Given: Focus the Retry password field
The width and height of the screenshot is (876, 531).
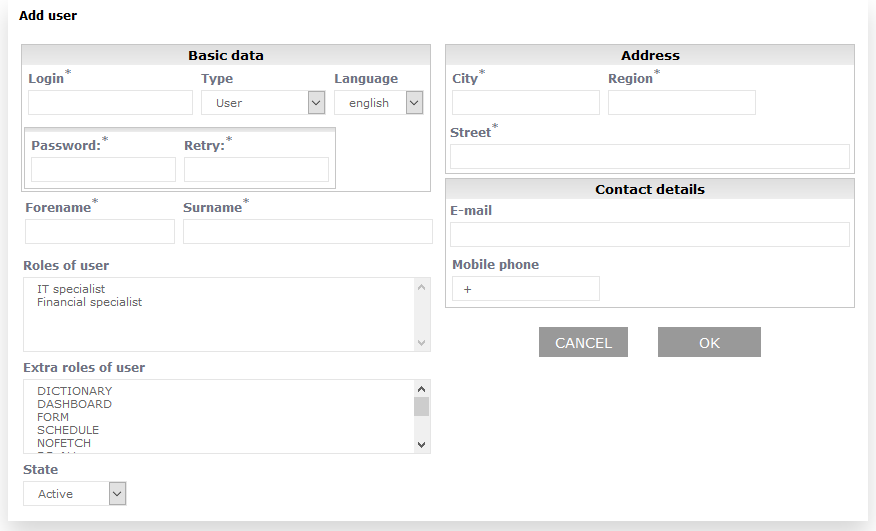Looking at the screenshot, I should (x=256, y=170).
